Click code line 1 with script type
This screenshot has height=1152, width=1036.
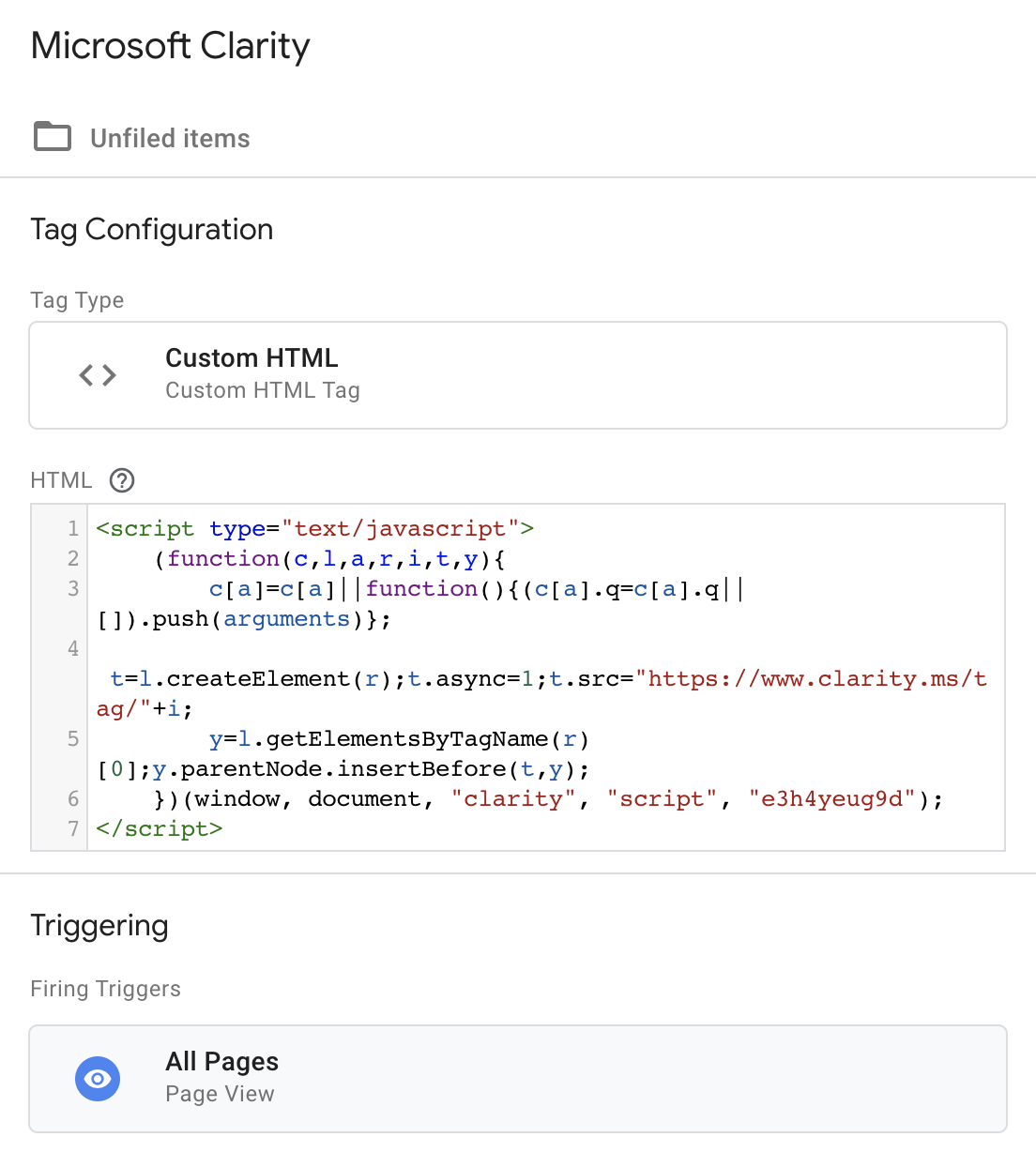pyautogui.click(x=315, y=528)
